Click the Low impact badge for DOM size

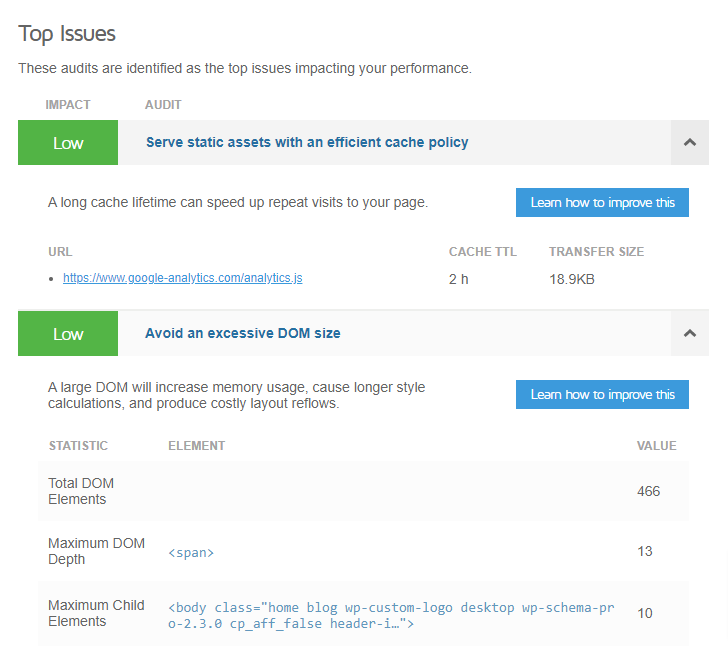coord(68,334)
